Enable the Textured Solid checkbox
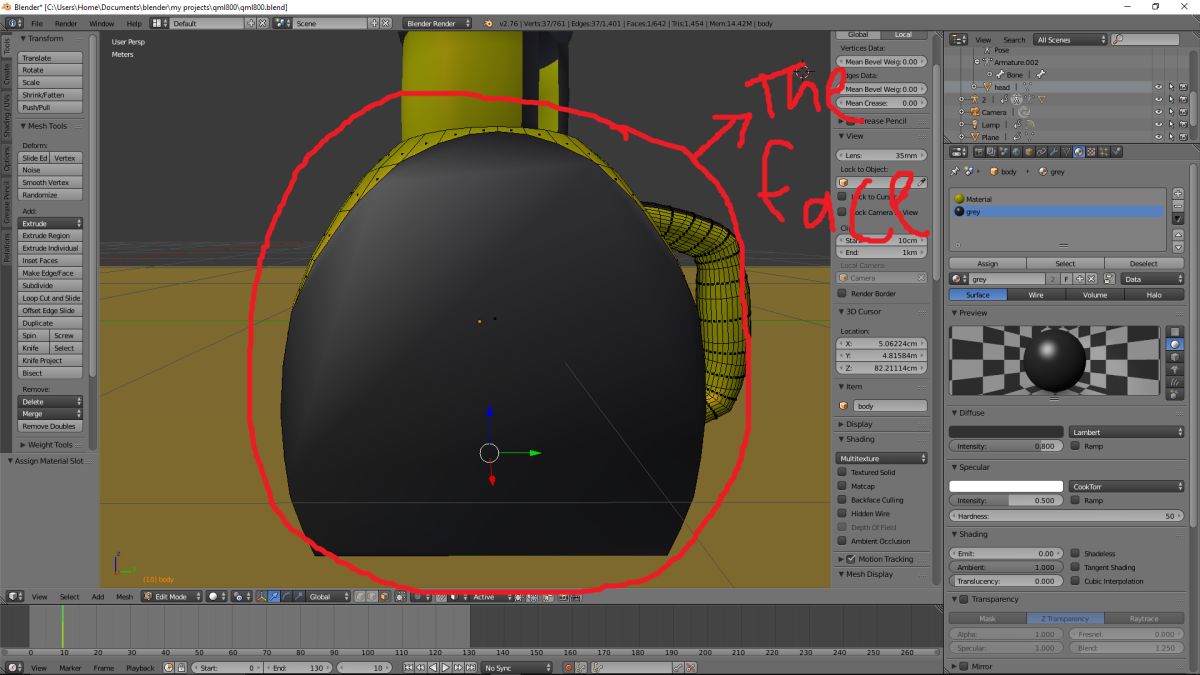1200x675 pixels. [x=842, y=472]
